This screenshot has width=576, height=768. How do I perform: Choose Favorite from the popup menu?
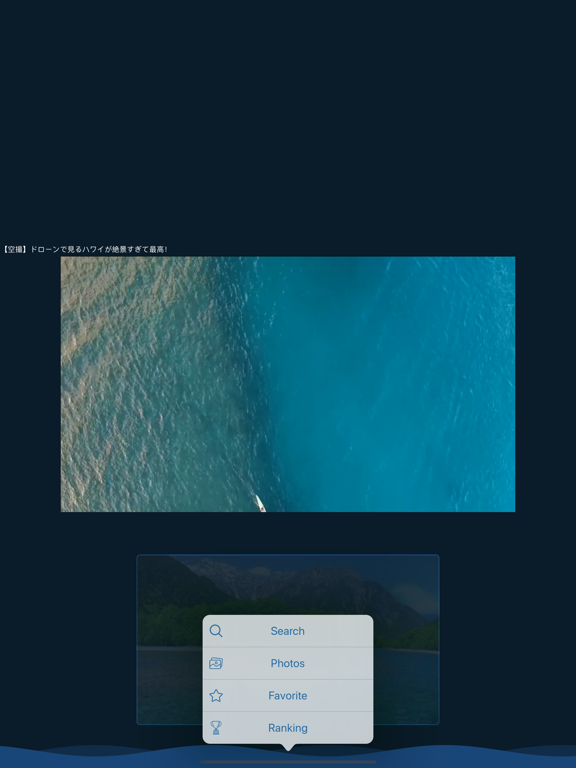[x=288, y=696]
